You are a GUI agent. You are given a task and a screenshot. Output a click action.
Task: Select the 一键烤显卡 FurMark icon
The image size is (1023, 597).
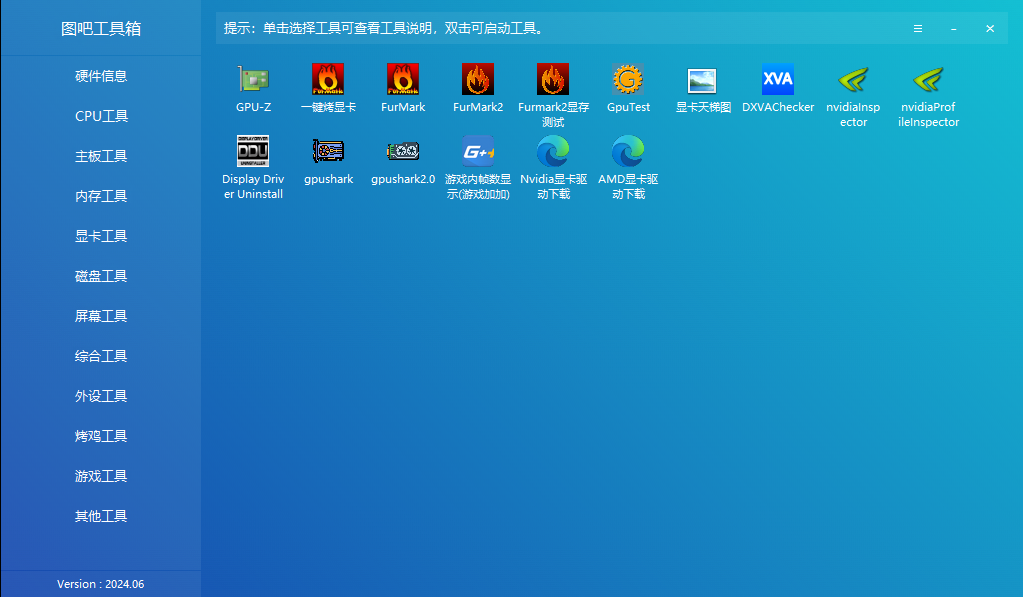pyautogui.click(x=328, y=80)
